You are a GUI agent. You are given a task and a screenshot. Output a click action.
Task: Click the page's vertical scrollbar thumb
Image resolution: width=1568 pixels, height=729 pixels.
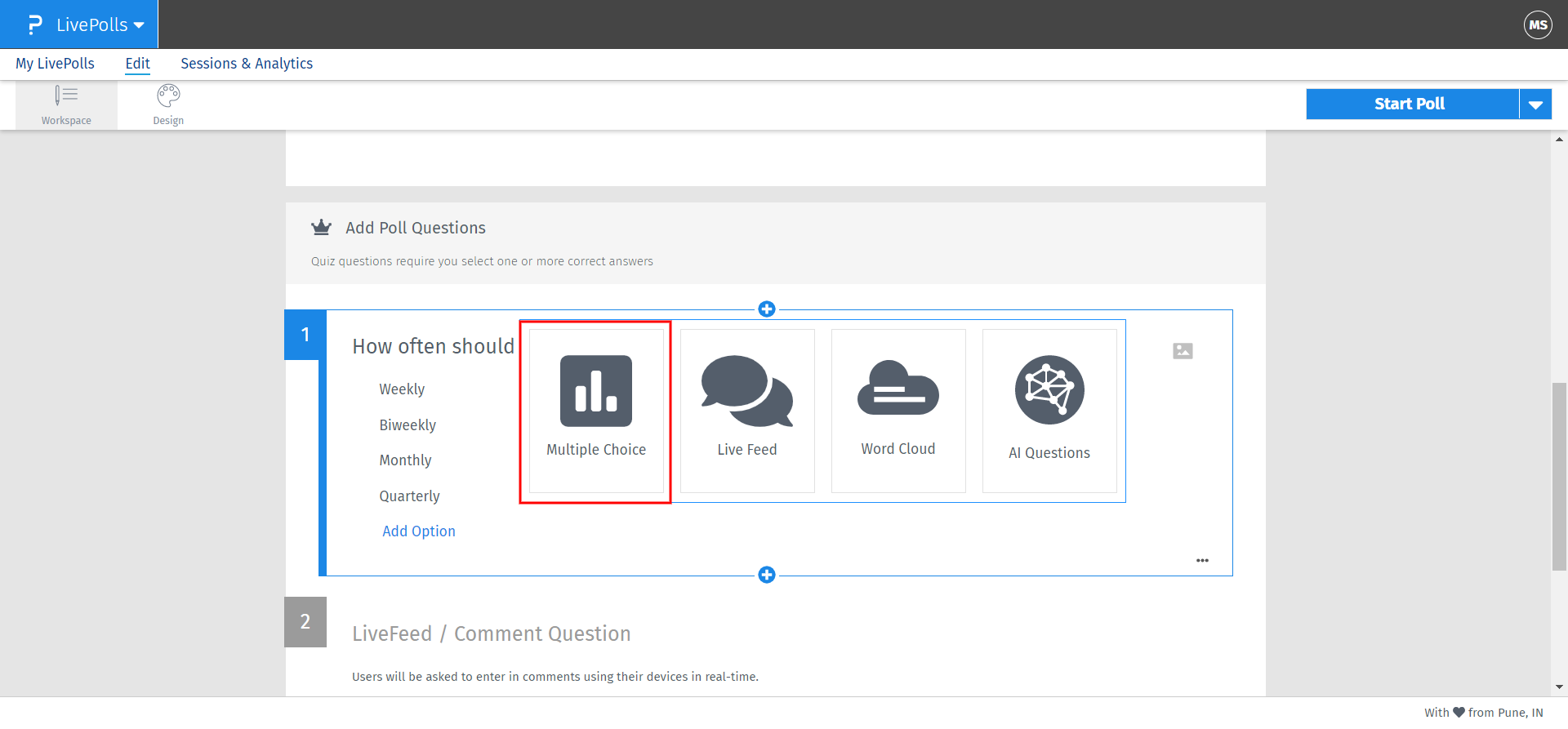[1559, 476]
